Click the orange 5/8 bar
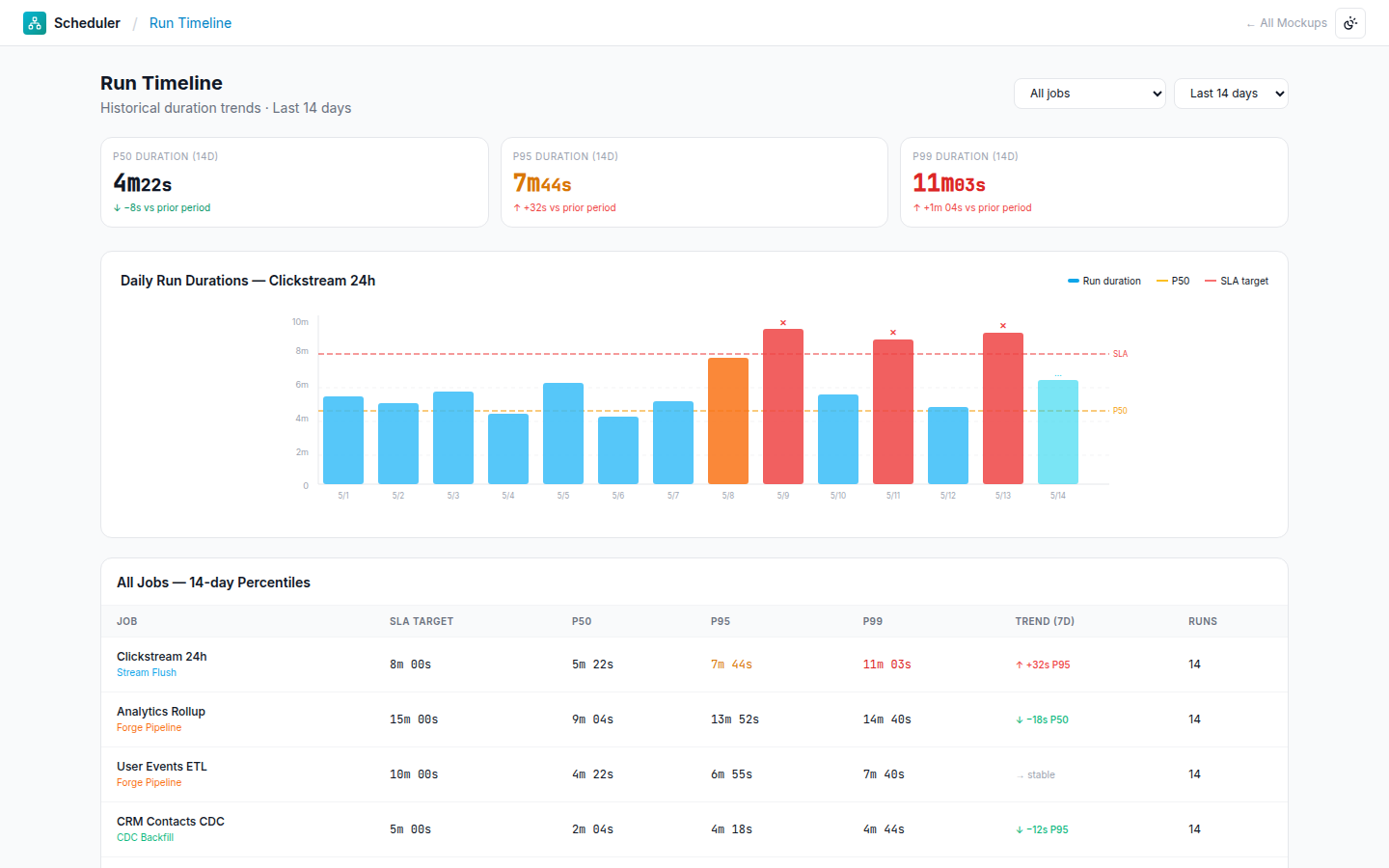Viewport: 1389px width, 868px height. [728, 420]
